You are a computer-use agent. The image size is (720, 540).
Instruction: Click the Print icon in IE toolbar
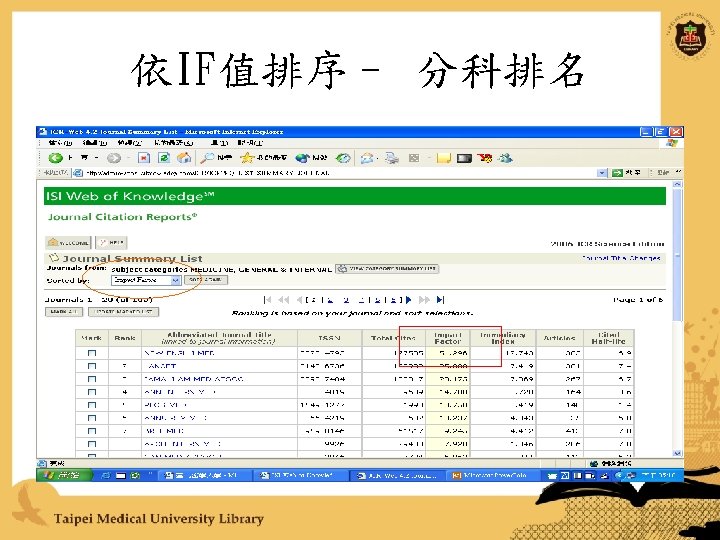tap(392, 158)
